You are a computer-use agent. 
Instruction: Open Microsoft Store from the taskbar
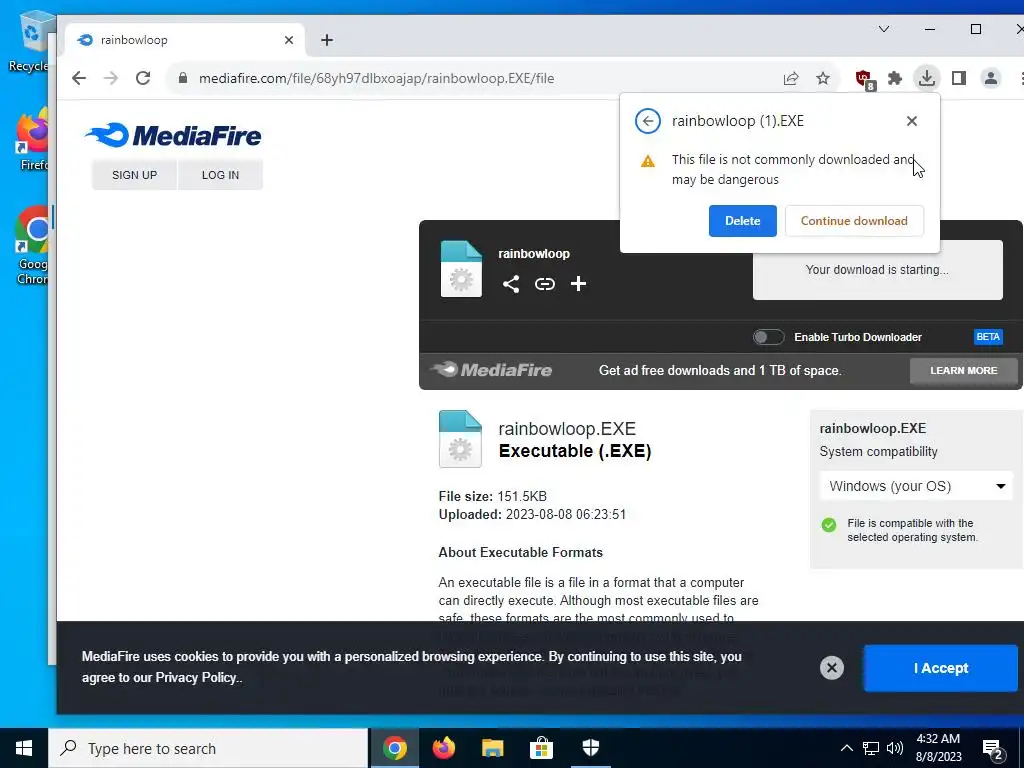[541, 748]
